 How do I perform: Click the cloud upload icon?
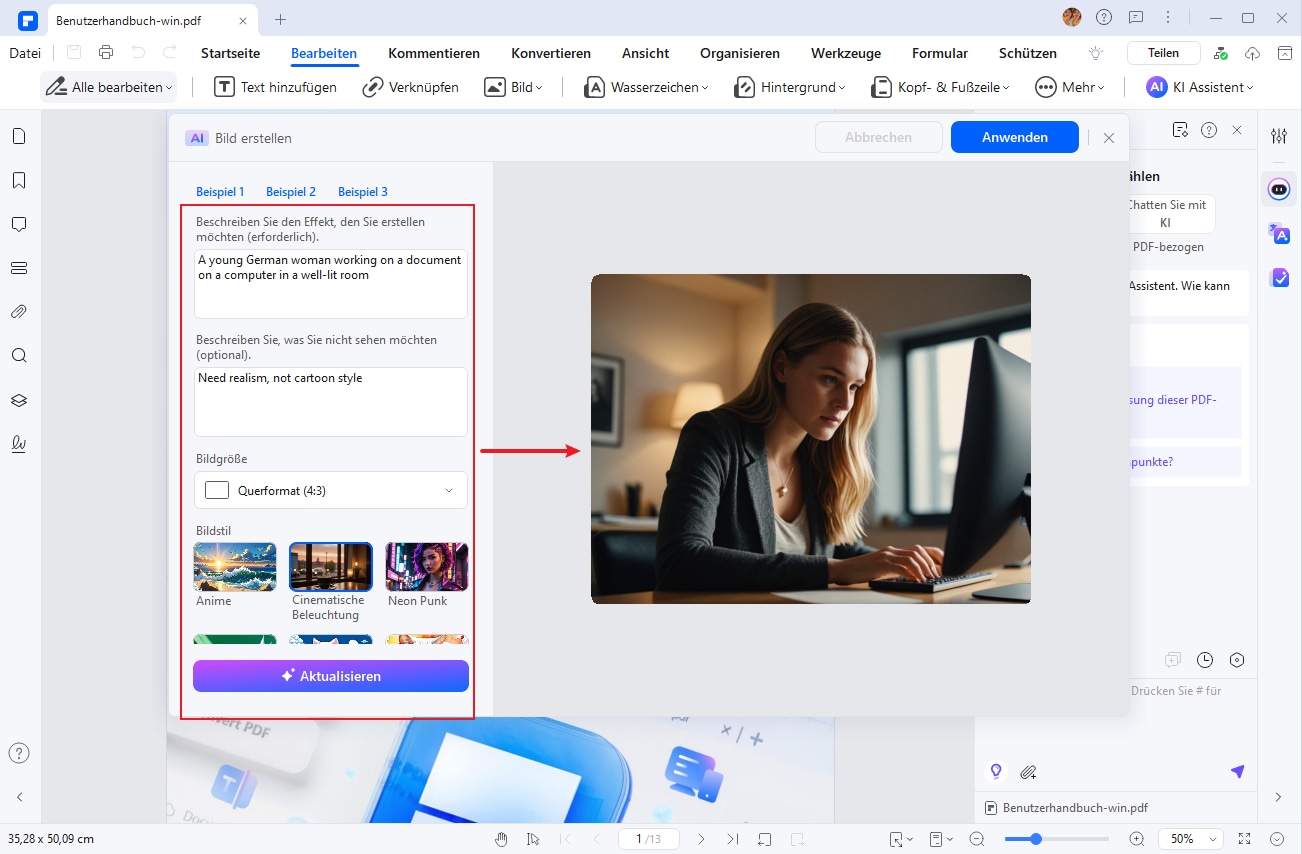(x=1253, y=53)
